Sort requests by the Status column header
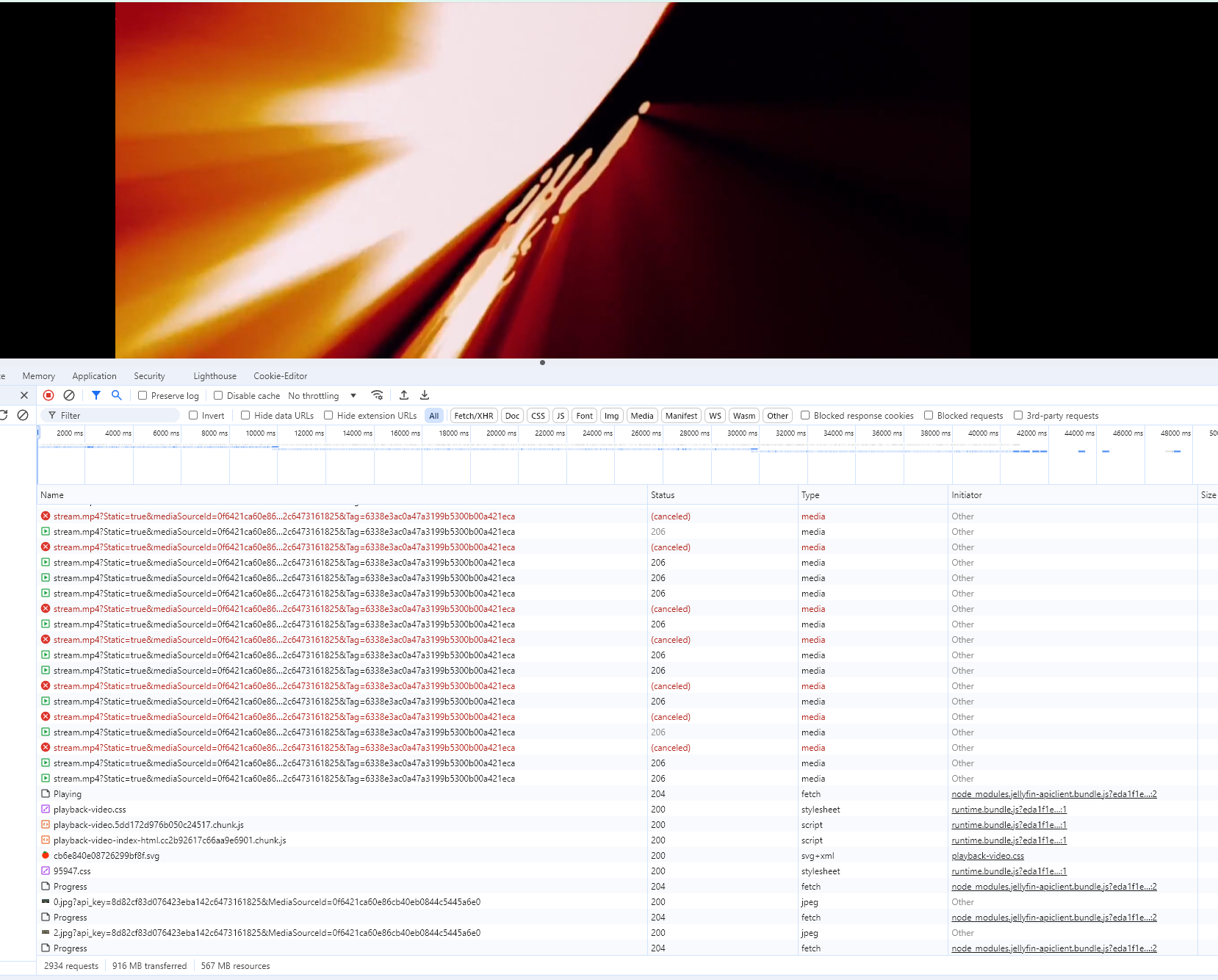This screenshot has height=980, width=1218. 663,495
